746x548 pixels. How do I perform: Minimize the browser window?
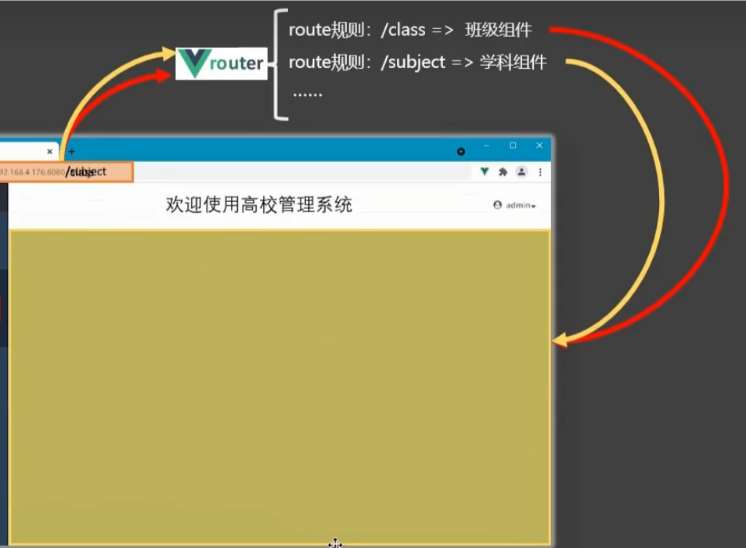tap(486, 146)
